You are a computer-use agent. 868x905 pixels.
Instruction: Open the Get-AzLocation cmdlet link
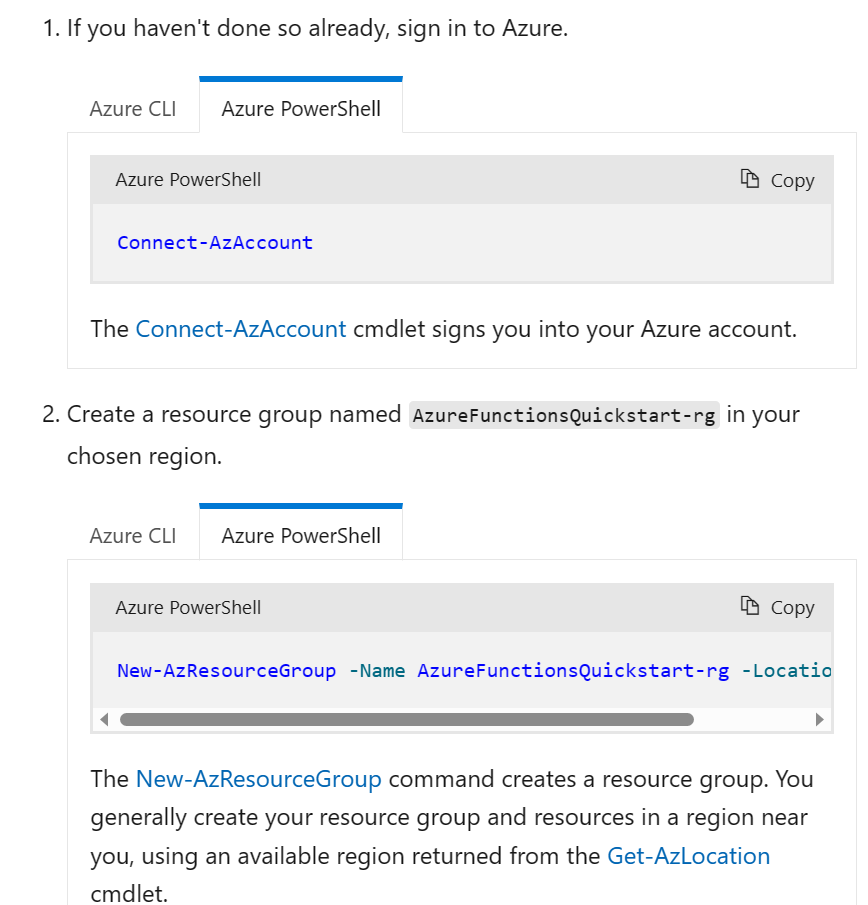pos(688,856)
